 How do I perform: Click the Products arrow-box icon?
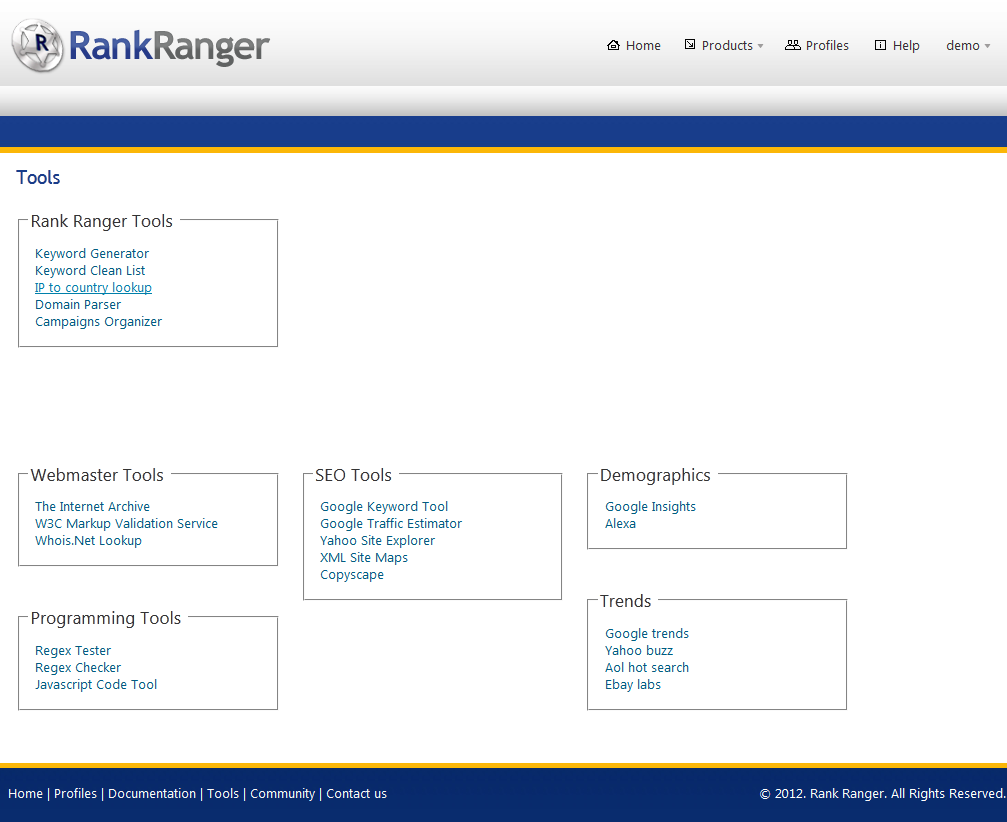[x=690, y=44]
